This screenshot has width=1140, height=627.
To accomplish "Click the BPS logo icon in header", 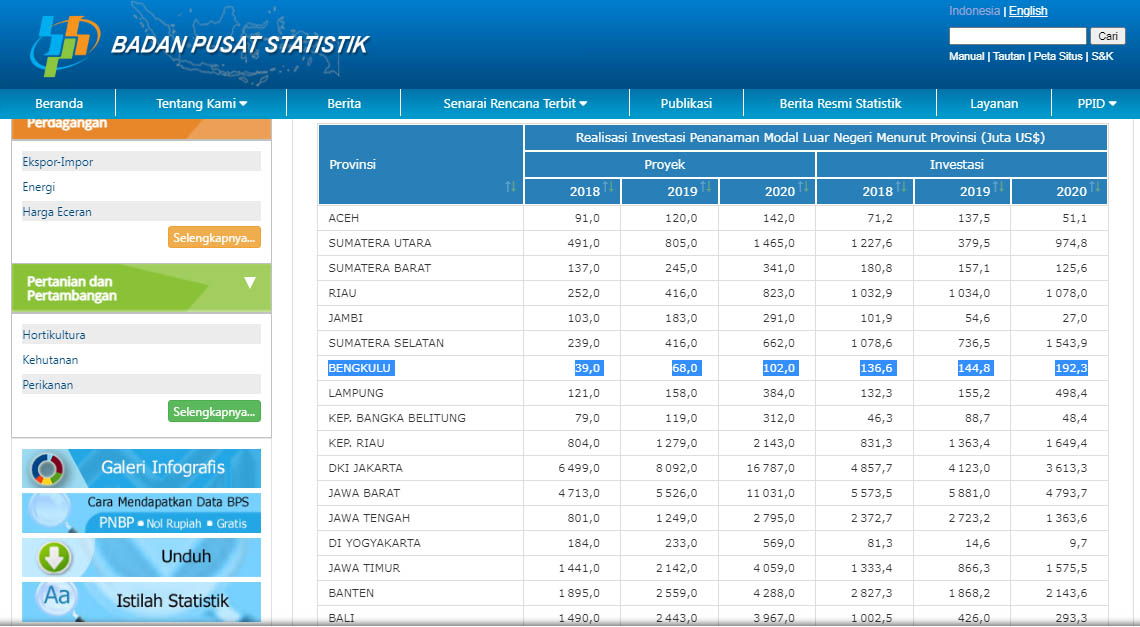I will [x=64, y=45].
